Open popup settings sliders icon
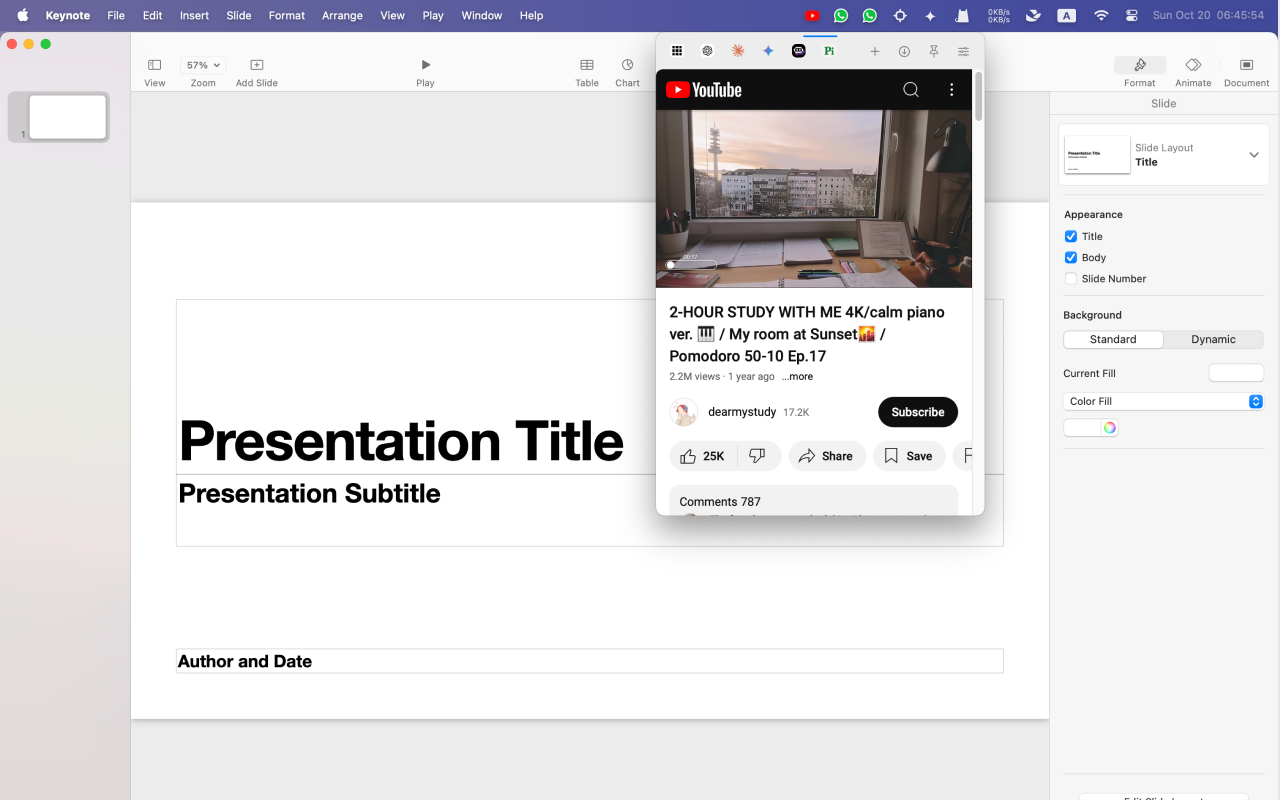 pyautogui.click(x=963, y=51)
